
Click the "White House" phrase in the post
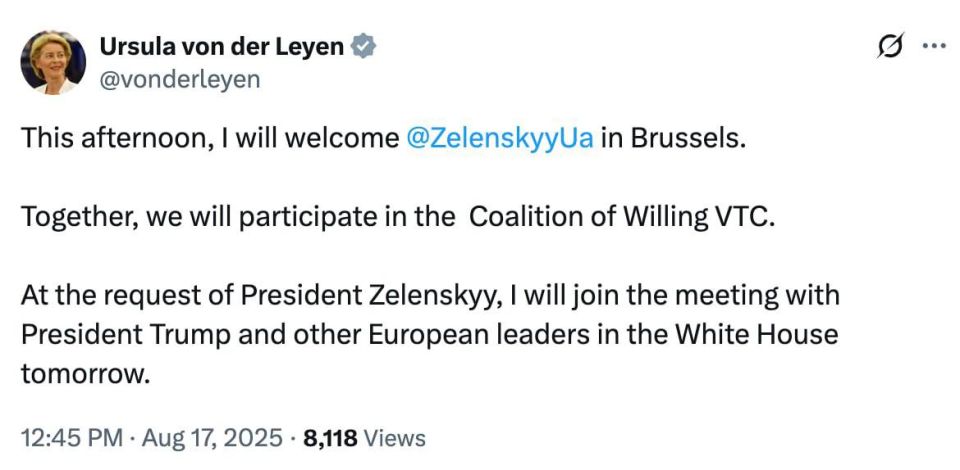point(767,334)
